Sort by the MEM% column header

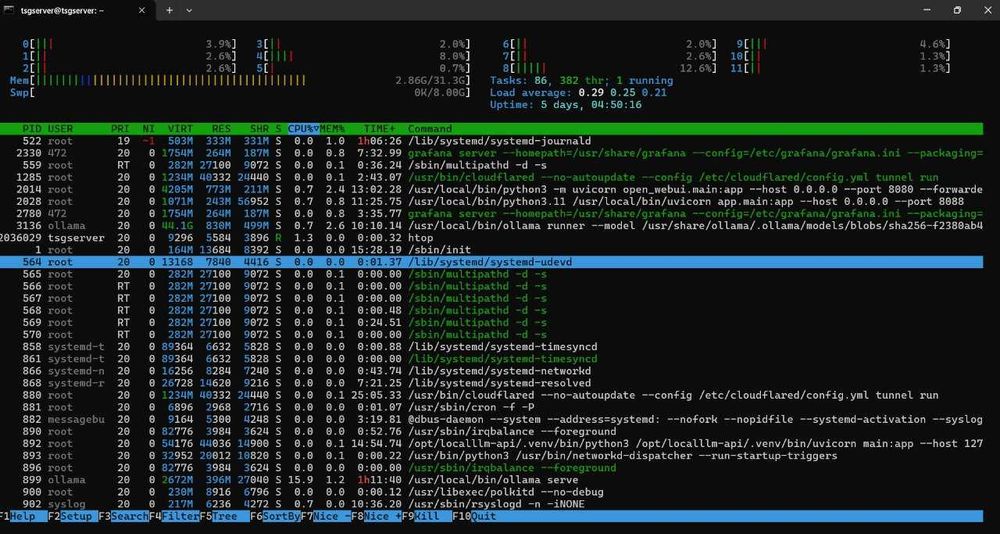click(x=332, y=129)
